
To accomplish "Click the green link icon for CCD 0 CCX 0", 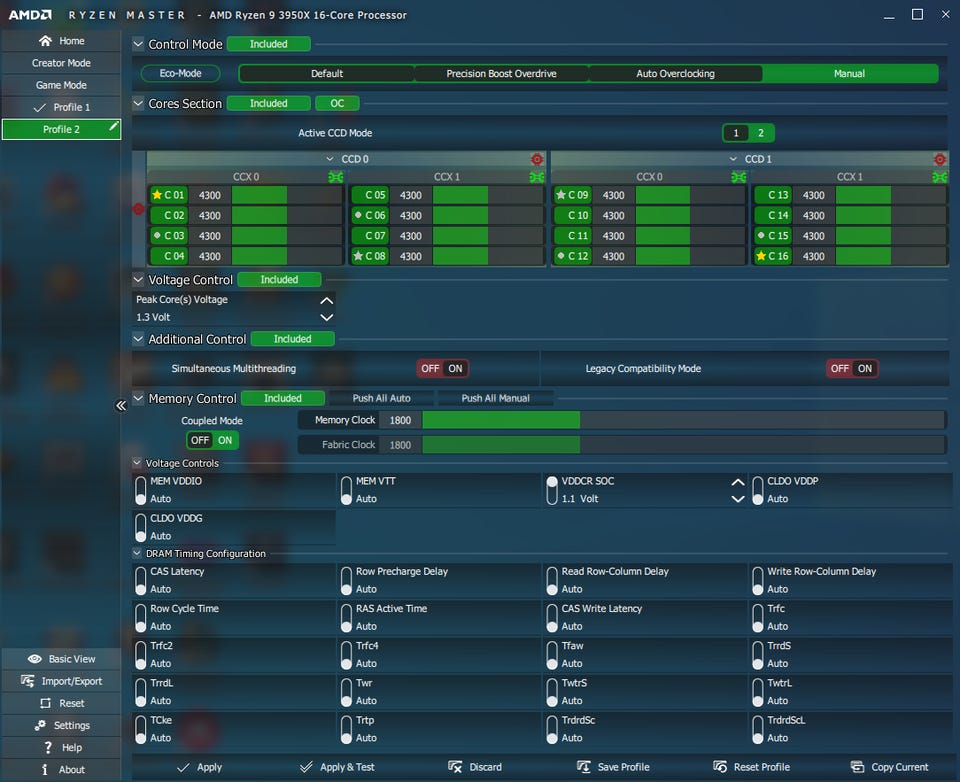I will [336, 177].
